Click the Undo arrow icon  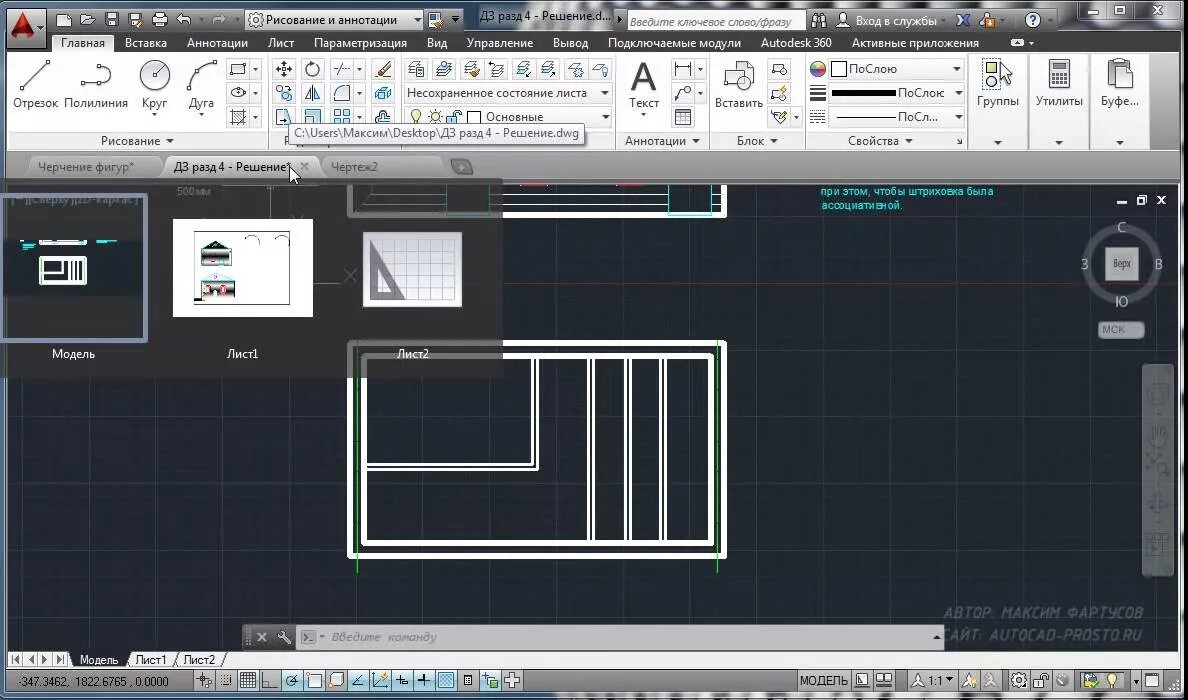pos(183,19)
